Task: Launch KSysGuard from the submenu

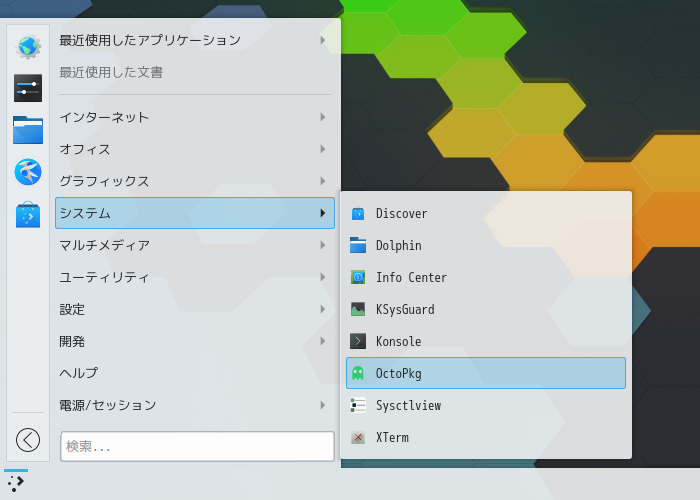Action: click(486, 309)
